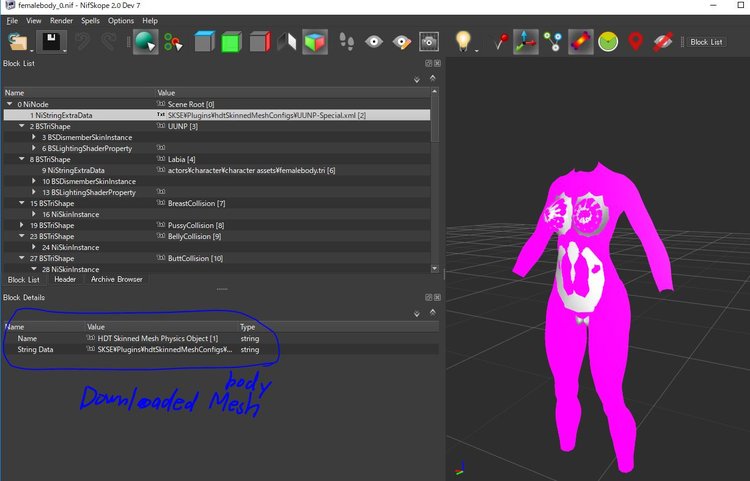The image size is (750, 481).
Task: Click Block Details expand-all down chevron
Action: click(x=417, y=314)
